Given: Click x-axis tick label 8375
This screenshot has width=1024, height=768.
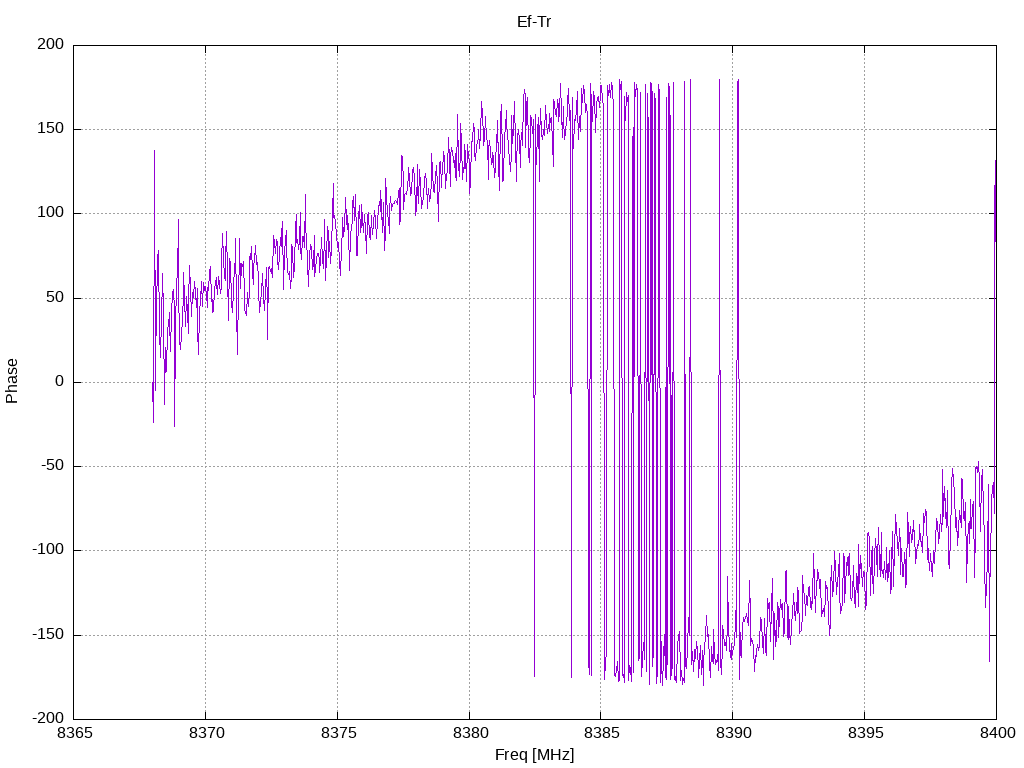Looking at the screenshot, I should pos(338,733).
